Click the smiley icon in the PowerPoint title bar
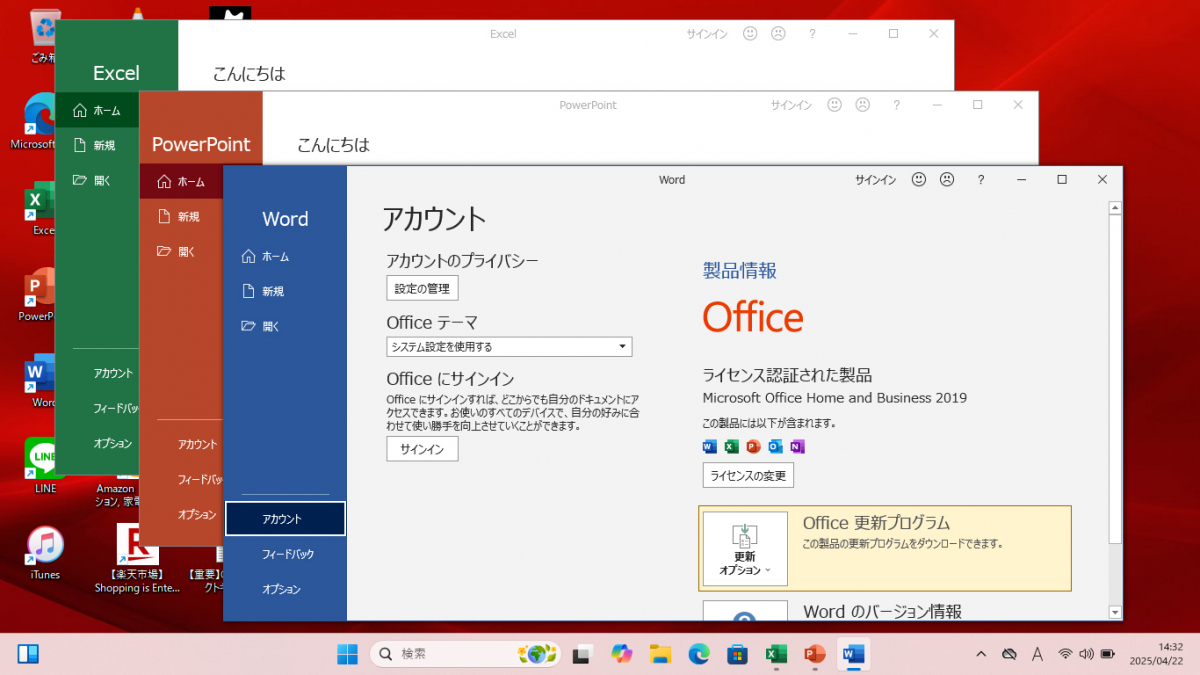The height and width of the screenshot is (675, 1200). pyautogui.click(x=834, y=105)
